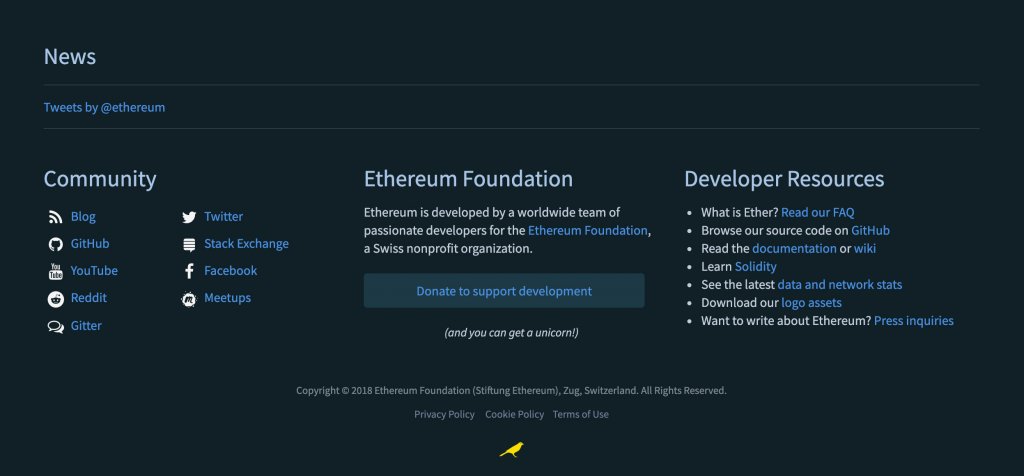Open the Read our FAQ link
The height and width of the screenshot is (476, 1024).
(817, 212)
